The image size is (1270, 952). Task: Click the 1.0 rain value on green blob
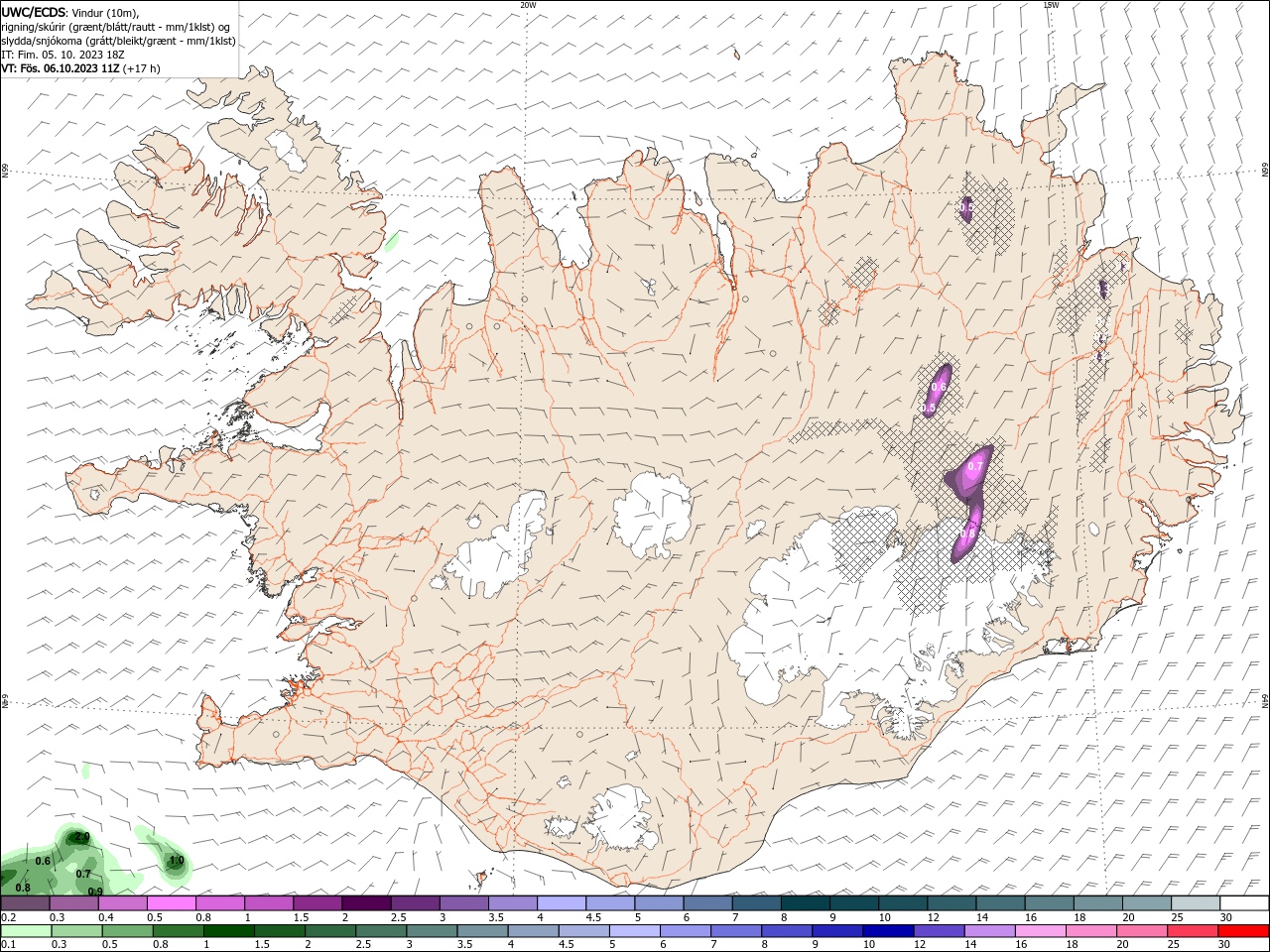(177, 861)
